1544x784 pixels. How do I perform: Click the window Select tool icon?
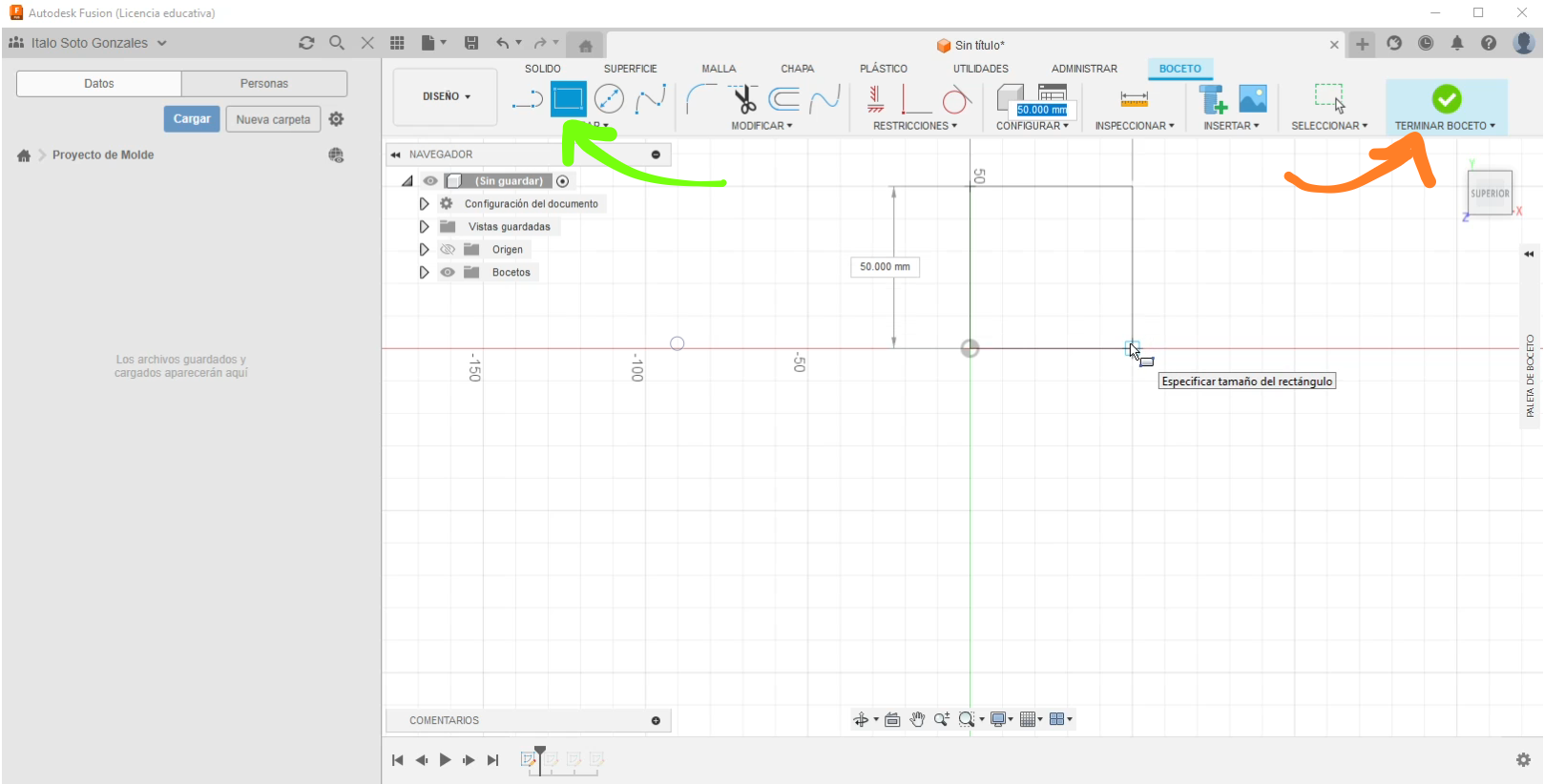[1329, 98]
